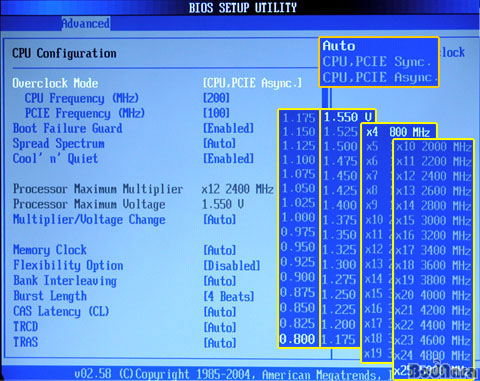Select the CPU Frequency value field
Viewport: 480px width, 381px height.
[x=216, y=98]
